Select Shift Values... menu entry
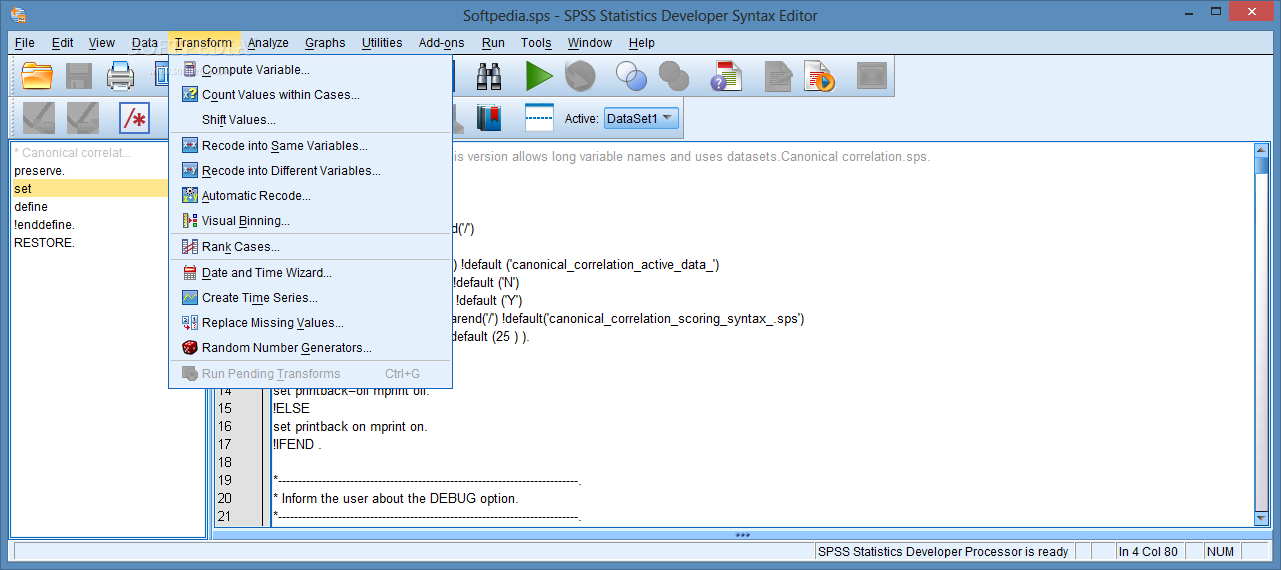The image size is (1281, 570). [x=311, y=120]
